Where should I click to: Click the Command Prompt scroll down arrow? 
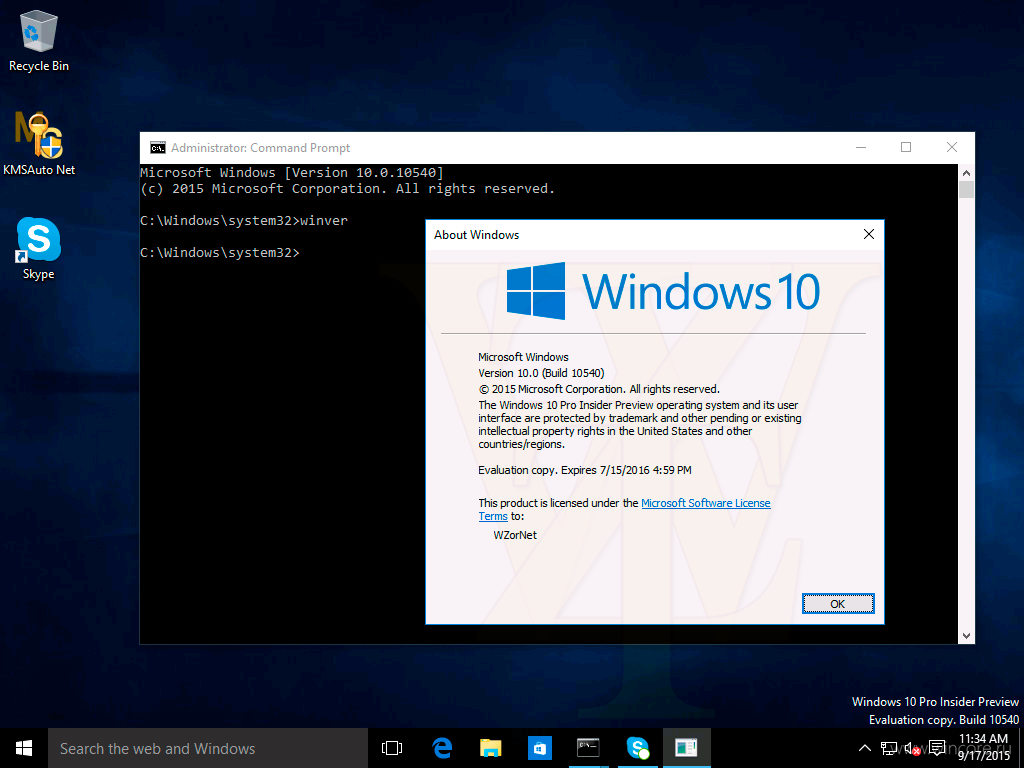[x=967, y=635]
